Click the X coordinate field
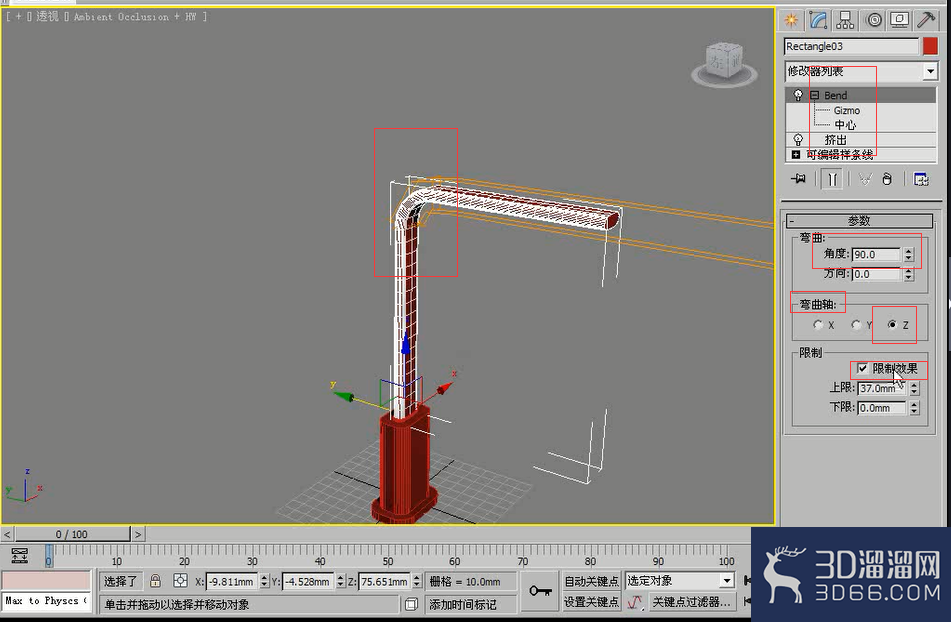 point(232,581)
